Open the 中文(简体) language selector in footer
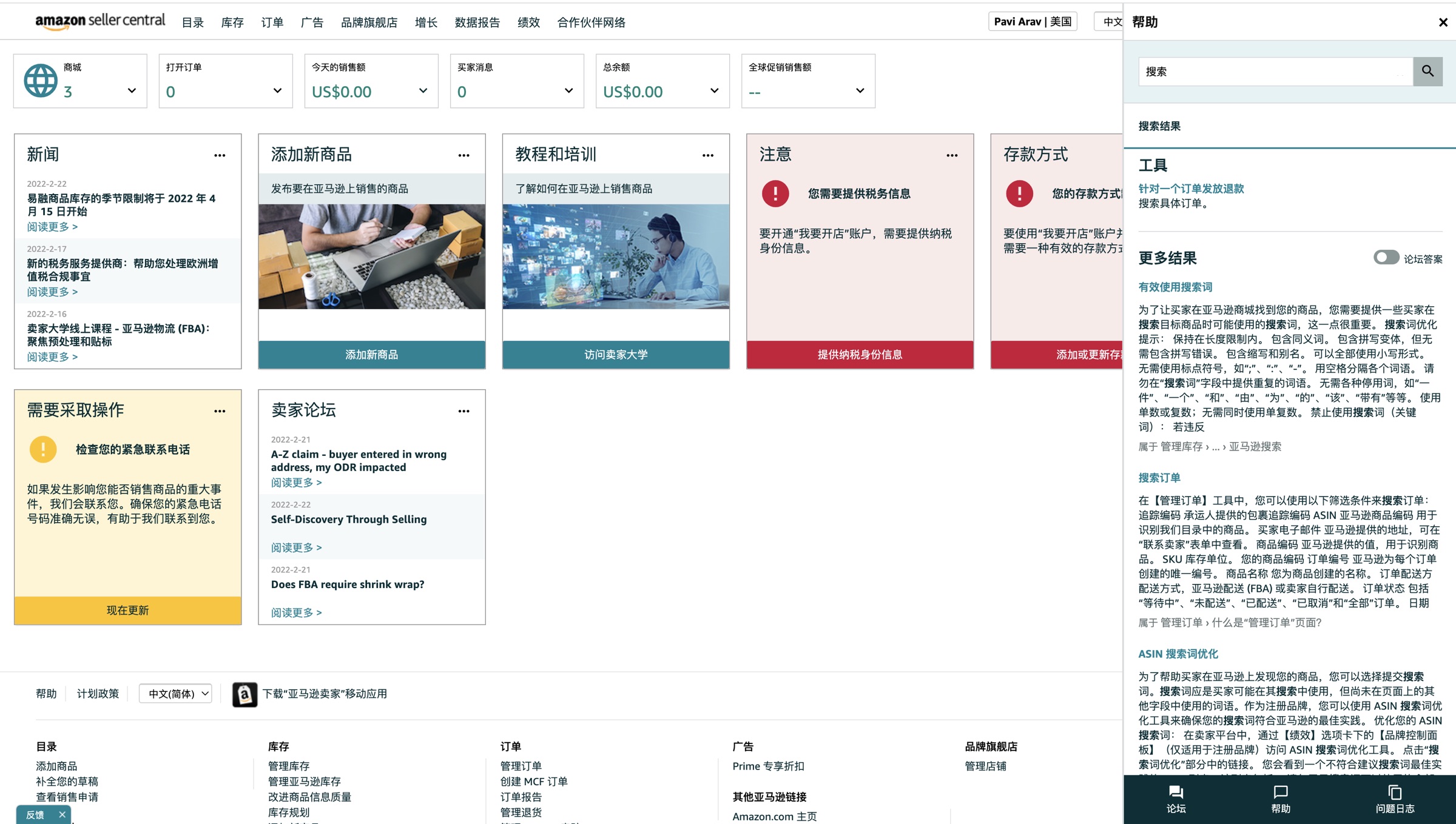Viewport: 1456px width, 824px height. [175, 693]
